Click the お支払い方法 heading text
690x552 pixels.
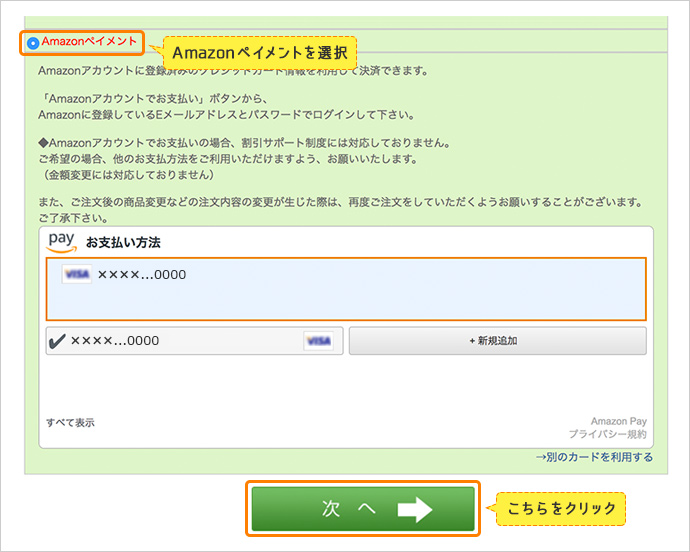[123, 243]
